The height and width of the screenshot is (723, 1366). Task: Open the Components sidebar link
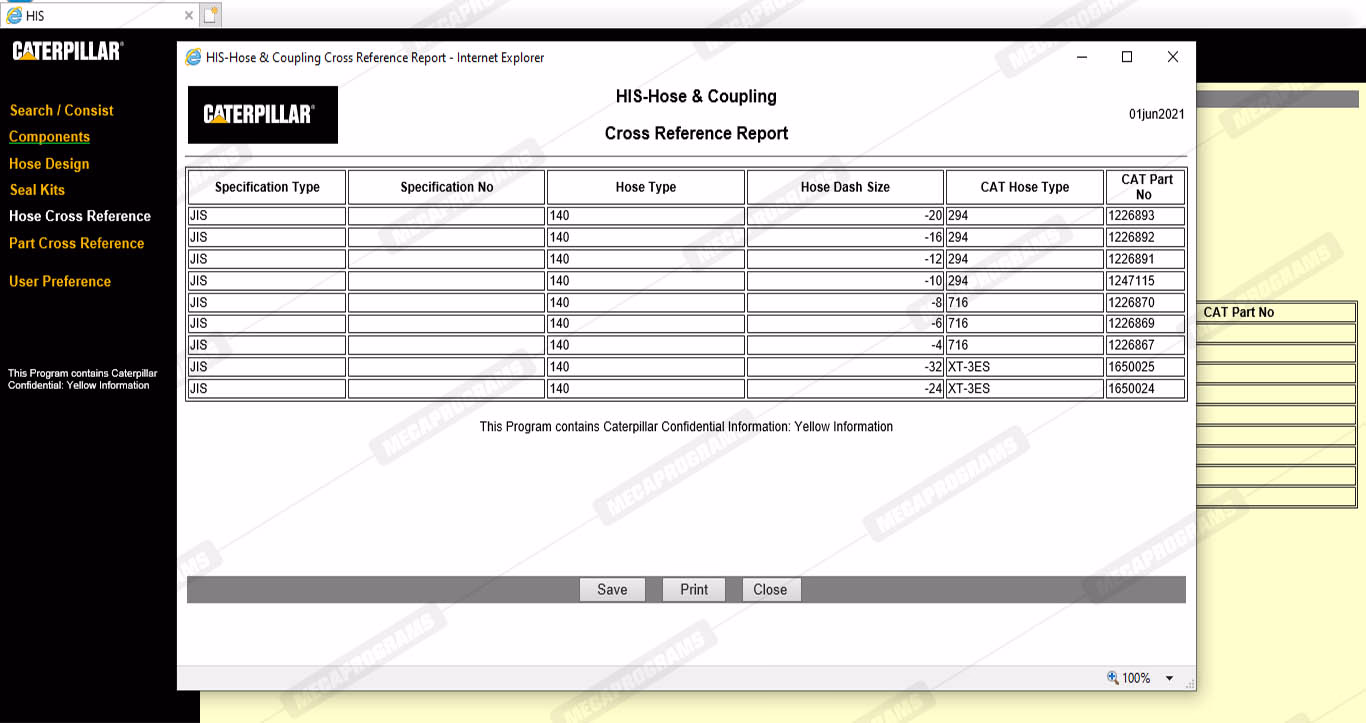(49, 137)
